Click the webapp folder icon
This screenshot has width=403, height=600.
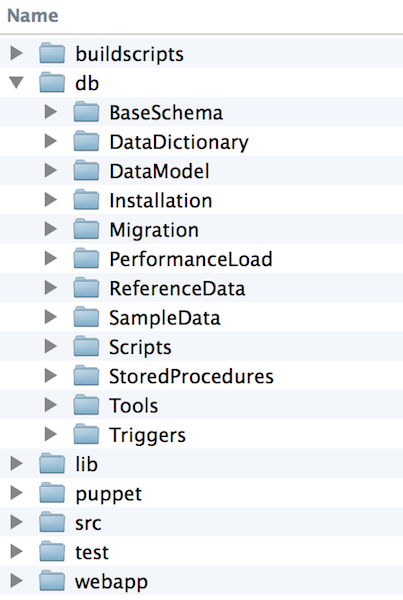[52, 581]
